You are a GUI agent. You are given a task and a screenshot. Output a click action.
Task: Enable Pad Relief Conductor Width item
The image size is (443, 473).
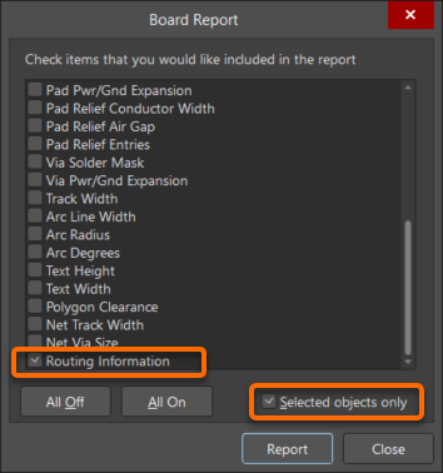coord(35,108)
